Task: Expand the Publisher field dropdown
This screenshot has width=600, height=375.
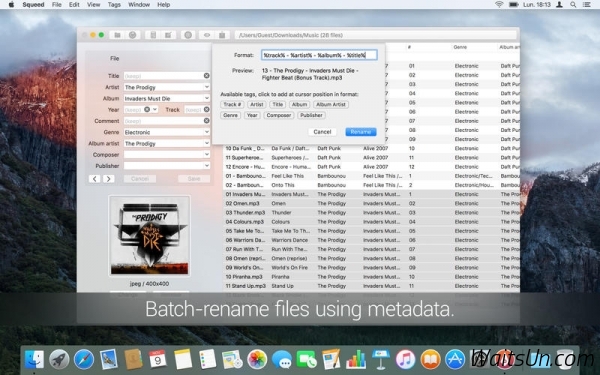Action: click(x=207, y=166)
